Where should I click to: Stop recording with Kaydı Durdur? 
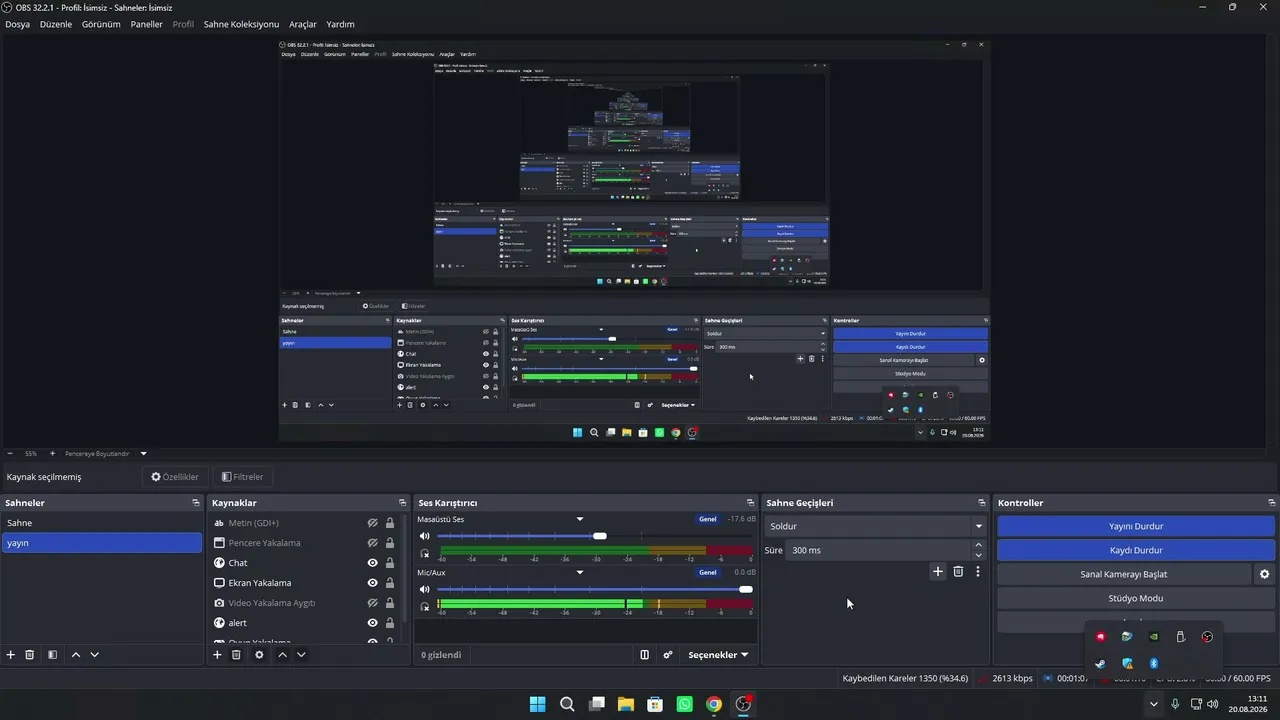coord(1136,550)
